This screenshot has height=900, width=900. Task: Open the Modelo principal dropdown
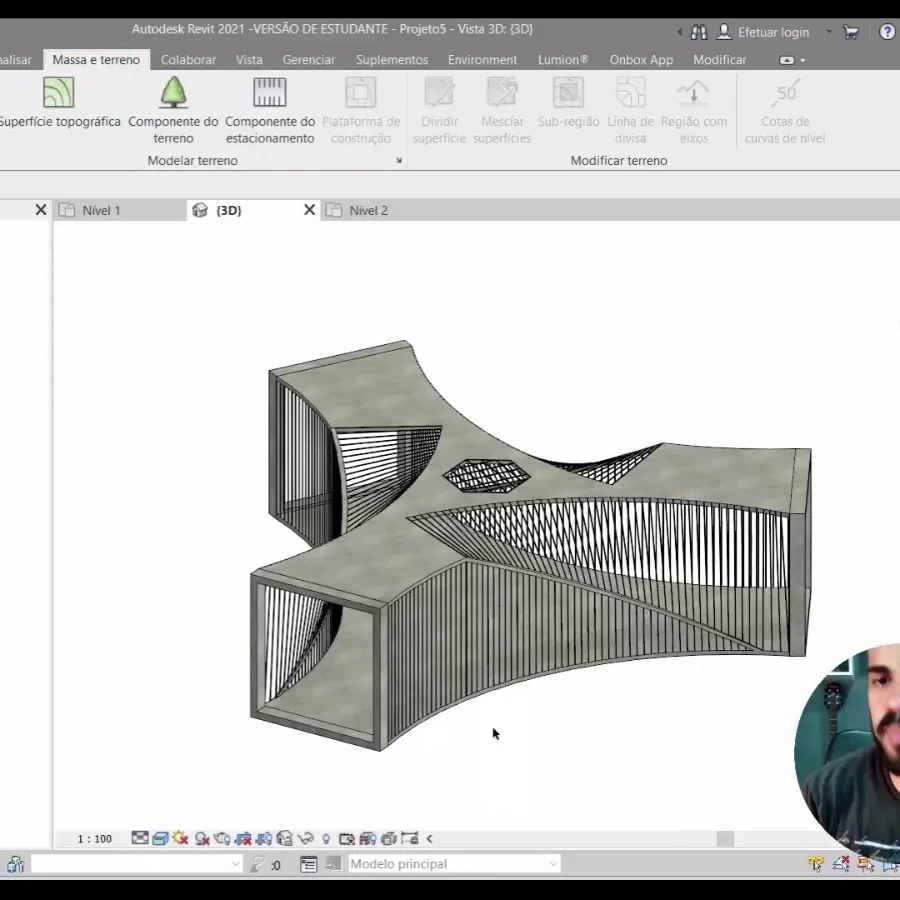point(453,864)
